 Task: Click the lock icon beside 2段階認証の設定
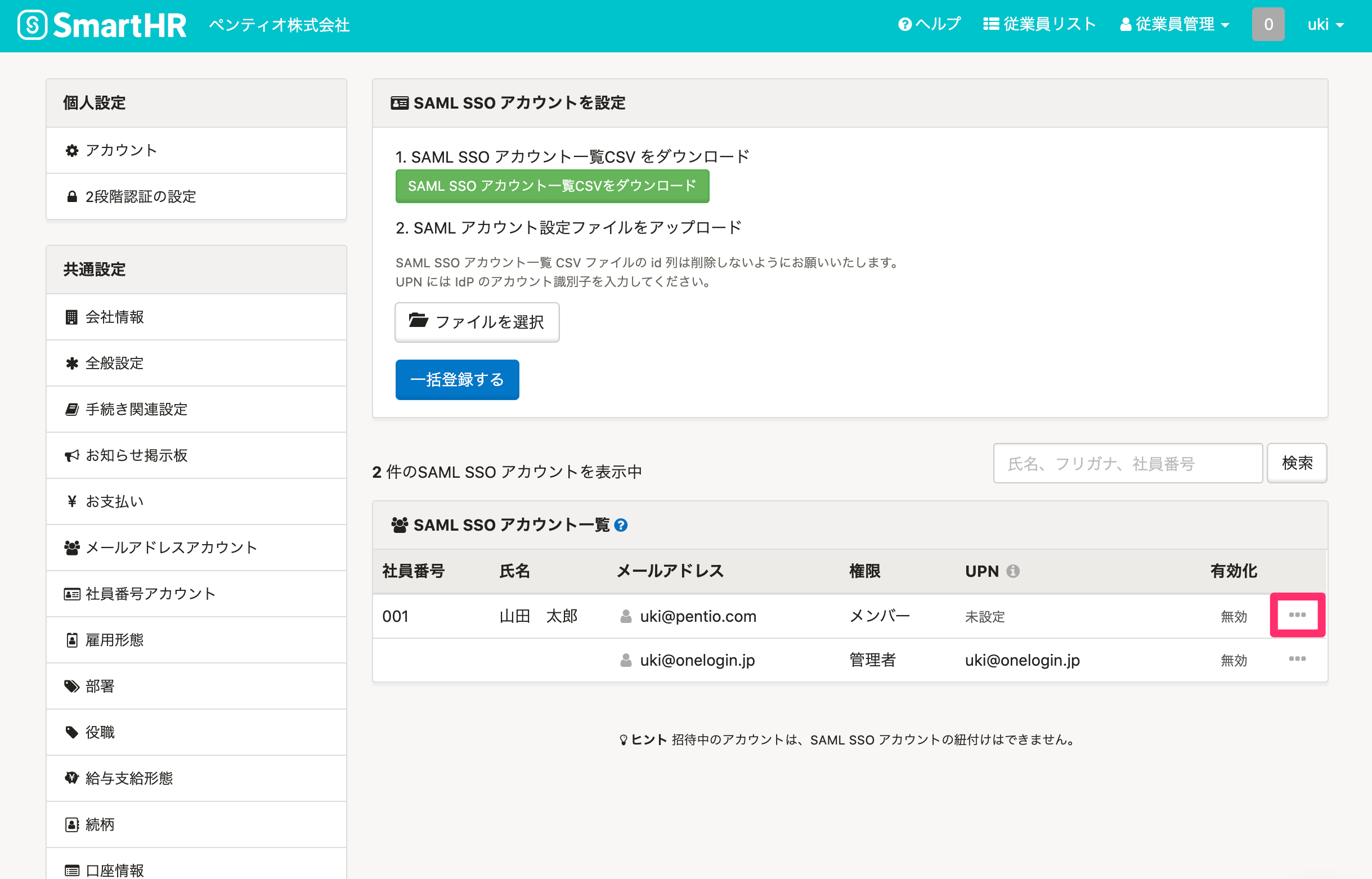(x=72, y=196)
